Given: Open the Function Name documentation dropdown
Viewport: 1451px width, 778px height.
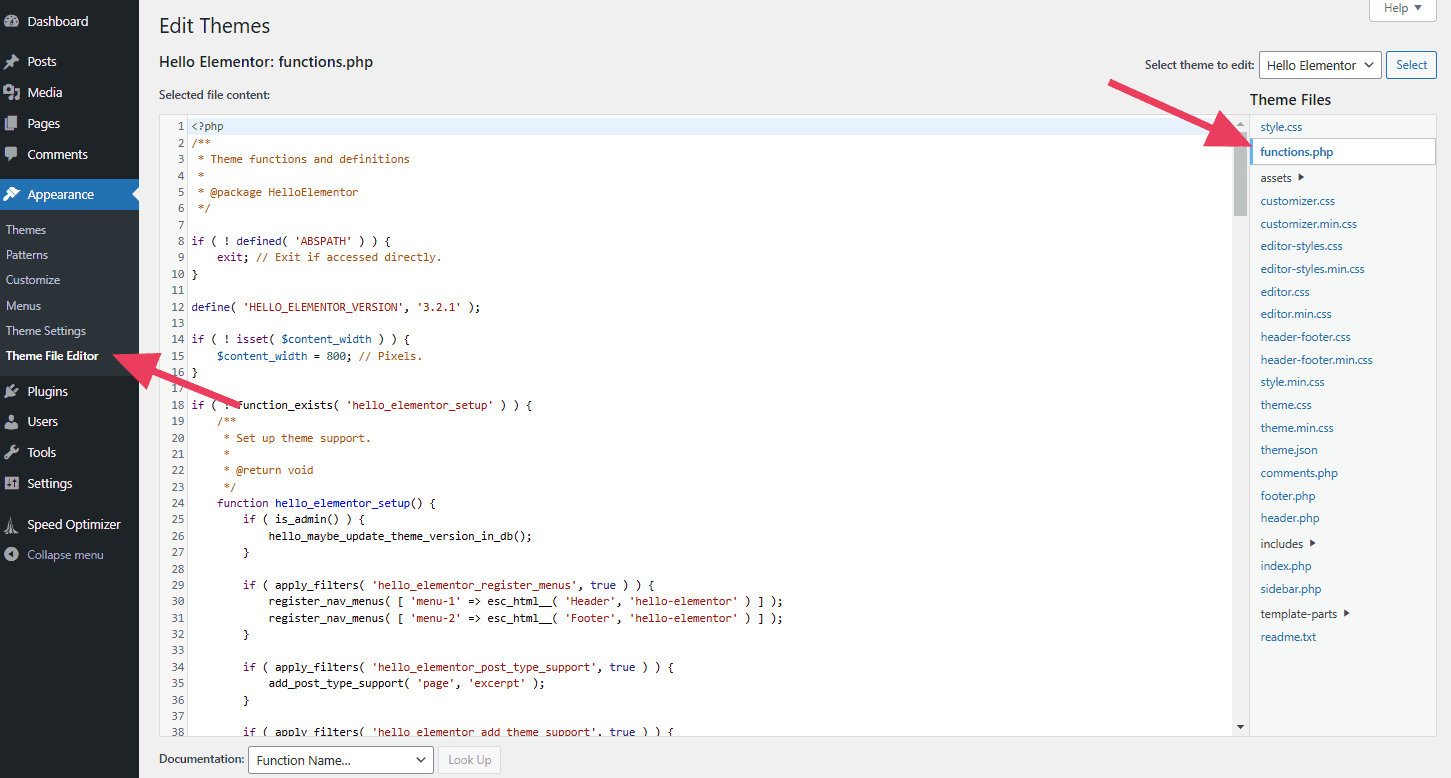Looking at the screenshot, I should pyautogui.click(x=340, y=760).
